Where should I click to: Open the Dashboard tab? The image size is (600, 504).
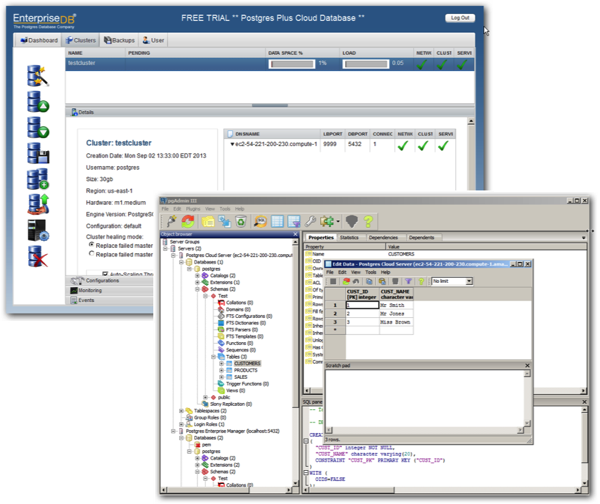click(39, 40)
